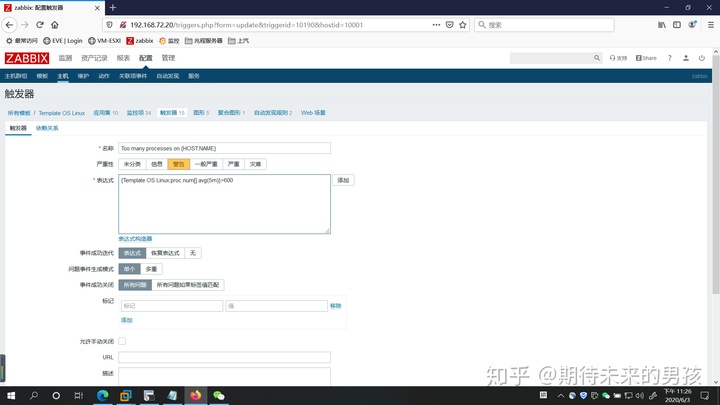Click the browser 搜索 search box

544,25
